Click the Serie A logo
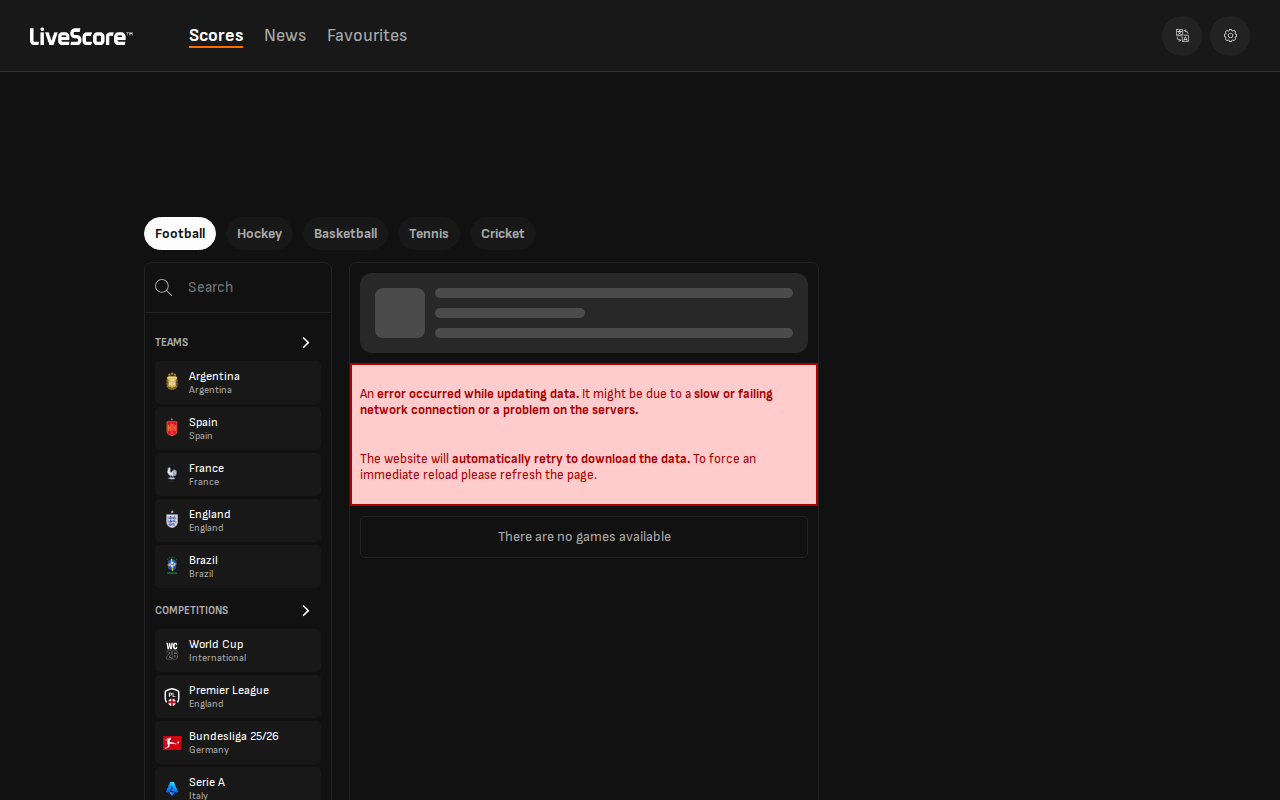 pos(172,789)
